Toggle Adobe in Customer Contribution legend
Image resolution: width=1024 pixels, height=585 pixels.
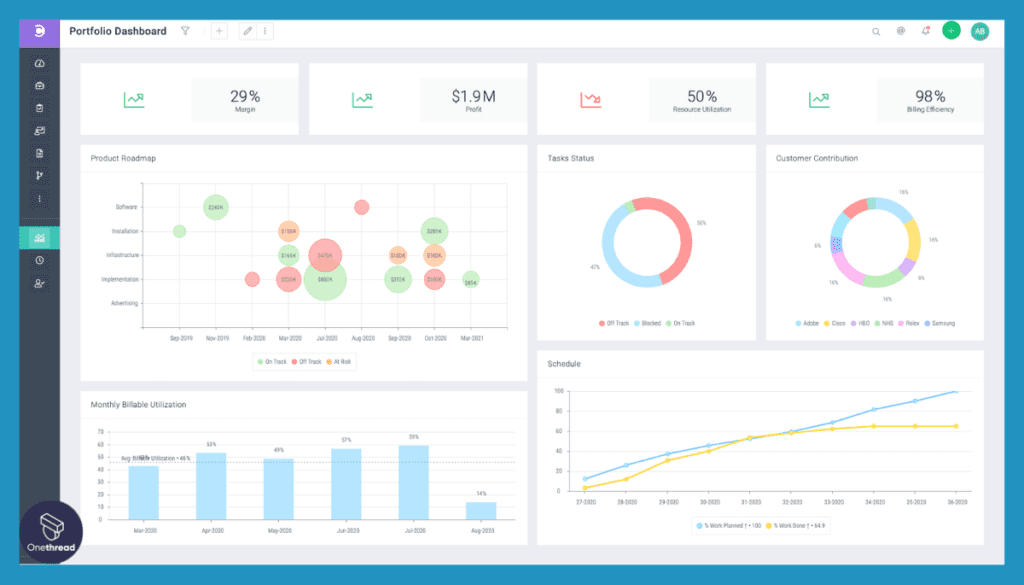click(x=807, y=323)
